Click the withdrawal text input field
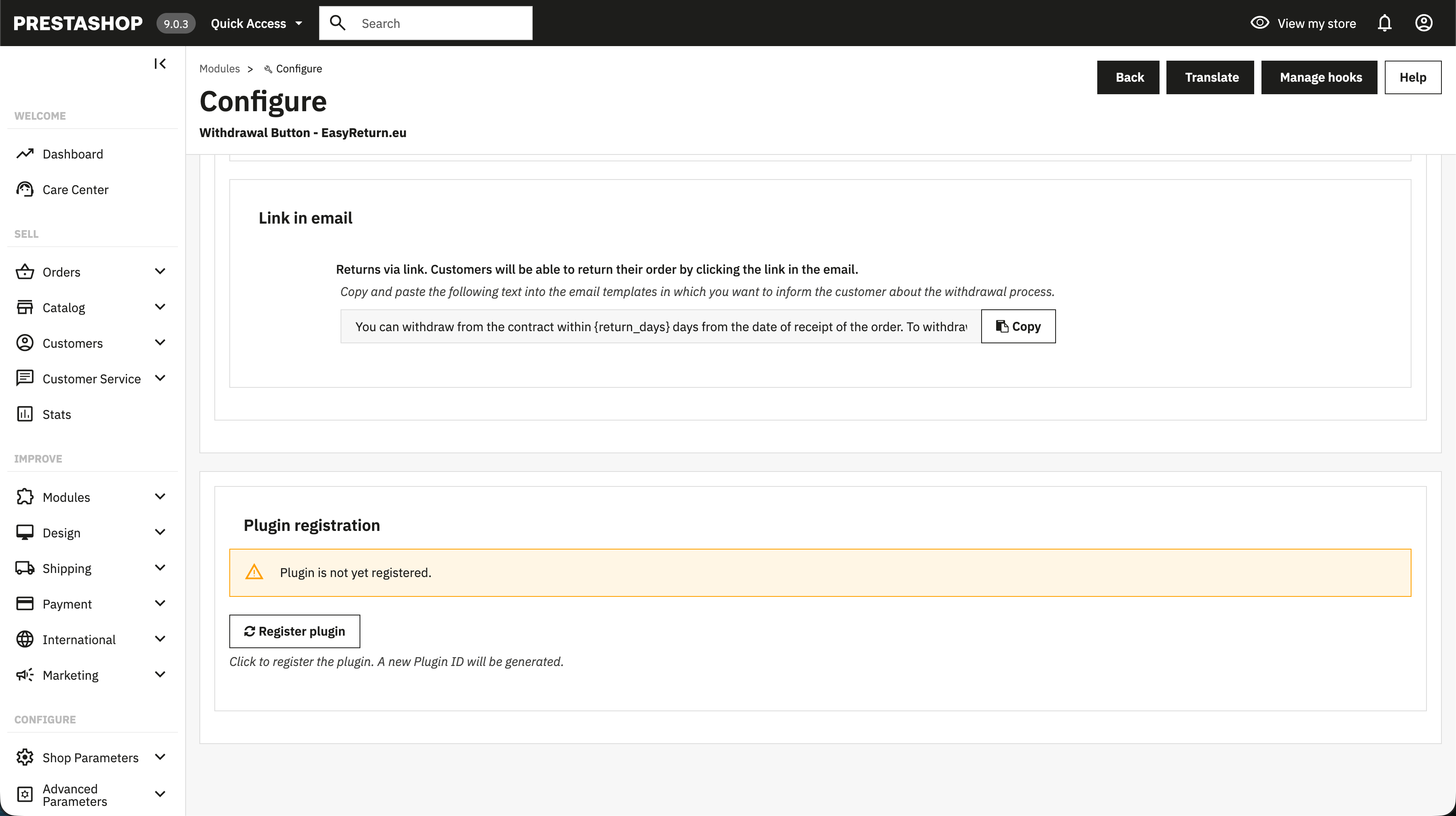Viewport: 1456px width, 816px height. pos(661,326)
